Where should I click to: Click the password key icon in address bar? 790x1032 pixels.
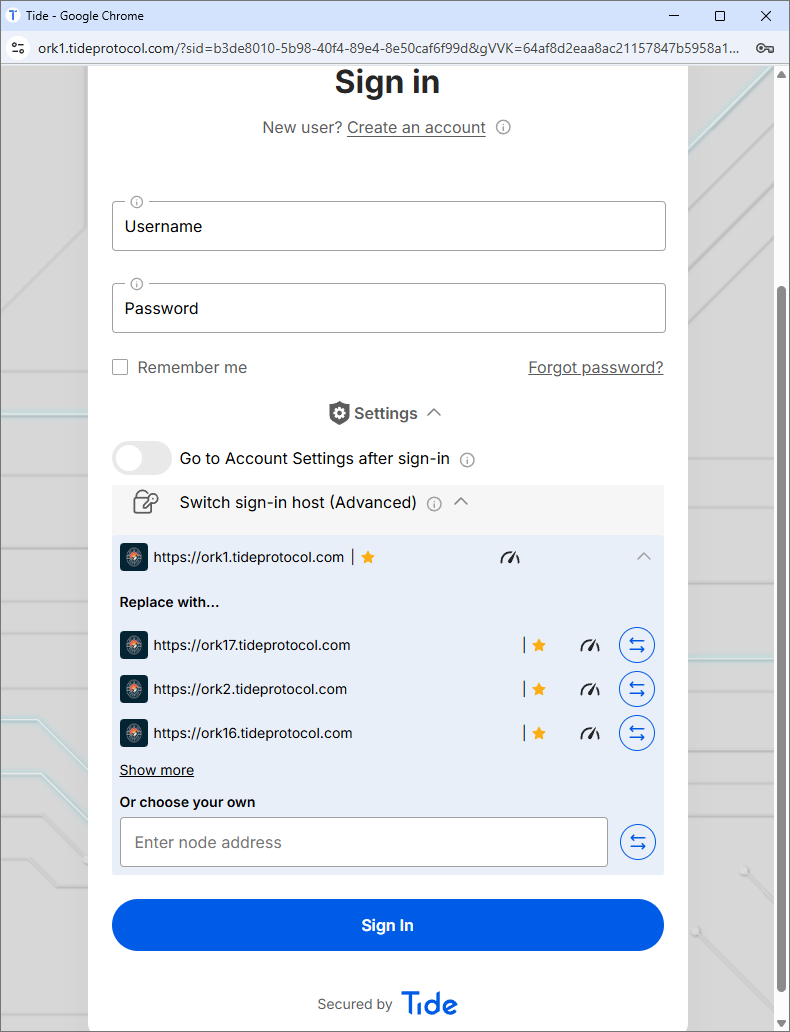click(x=764, y=48)
